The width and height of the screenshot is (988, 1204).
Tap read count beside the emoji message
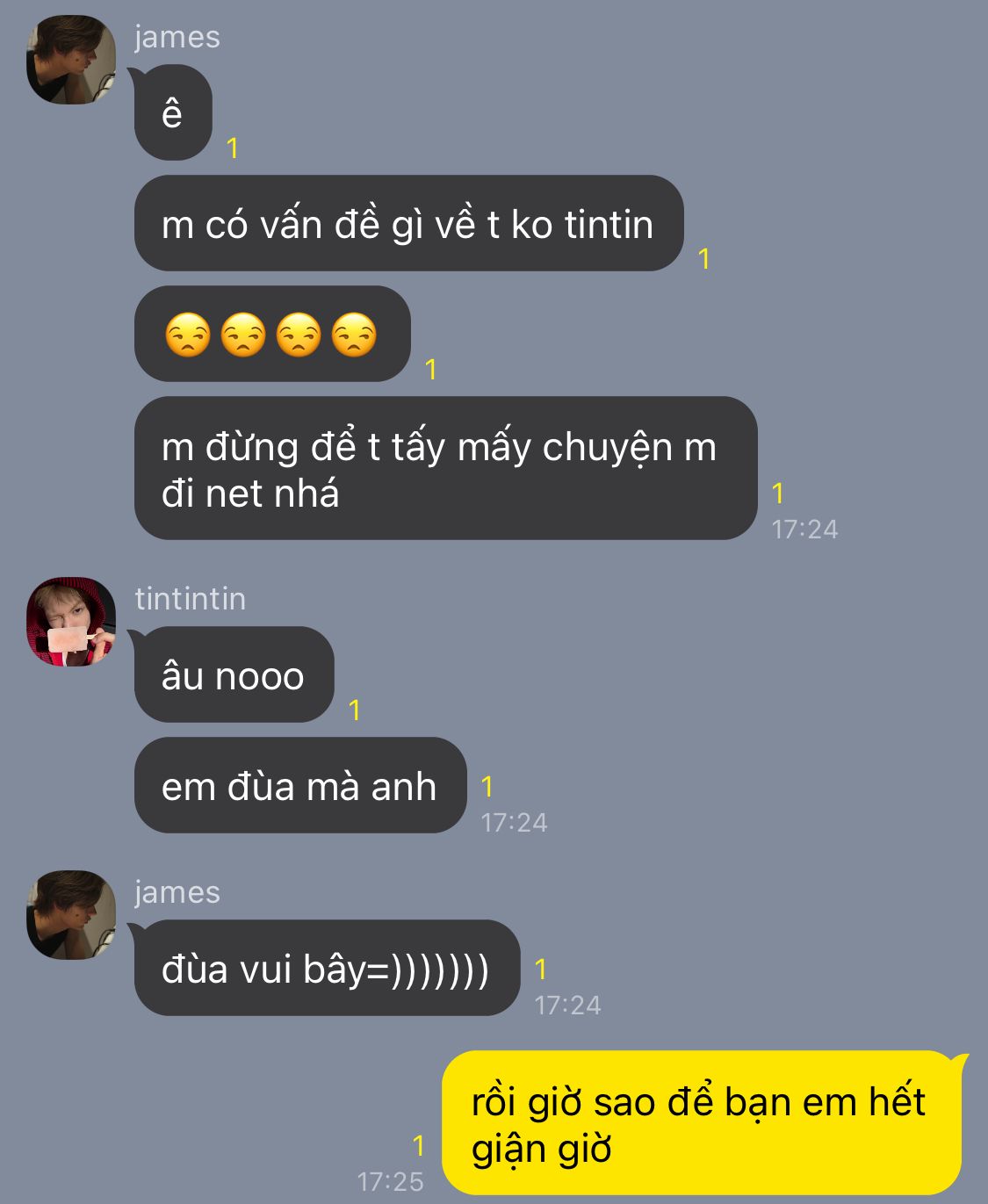point(431,369)
